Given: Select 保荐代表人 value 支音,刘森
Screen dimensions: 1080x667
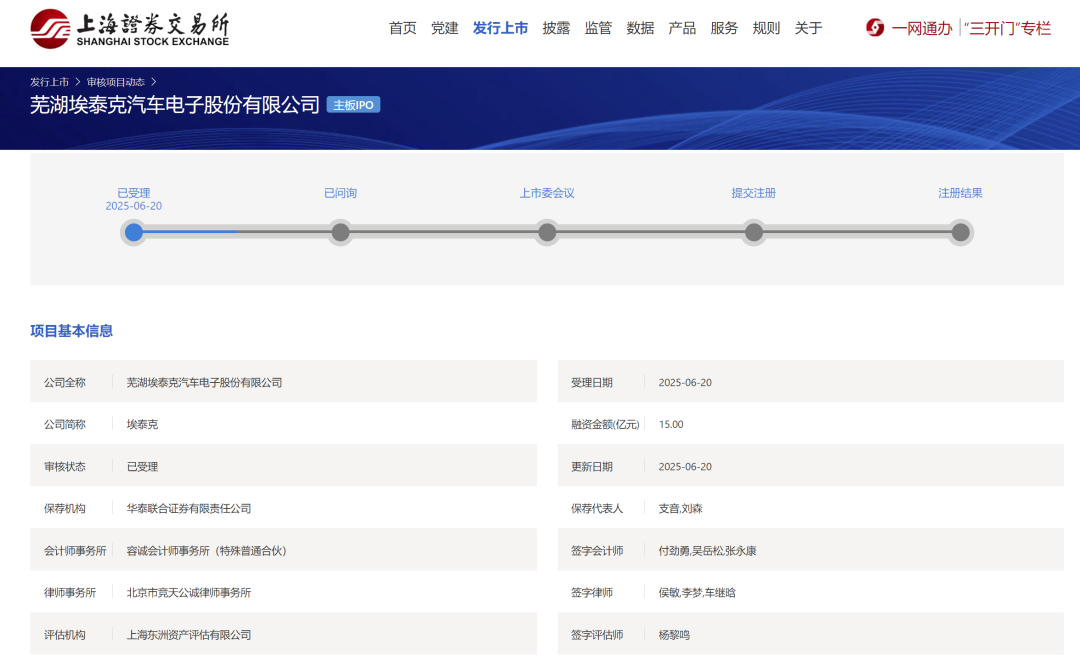Looking at the screenshot, I should [681, 509].
